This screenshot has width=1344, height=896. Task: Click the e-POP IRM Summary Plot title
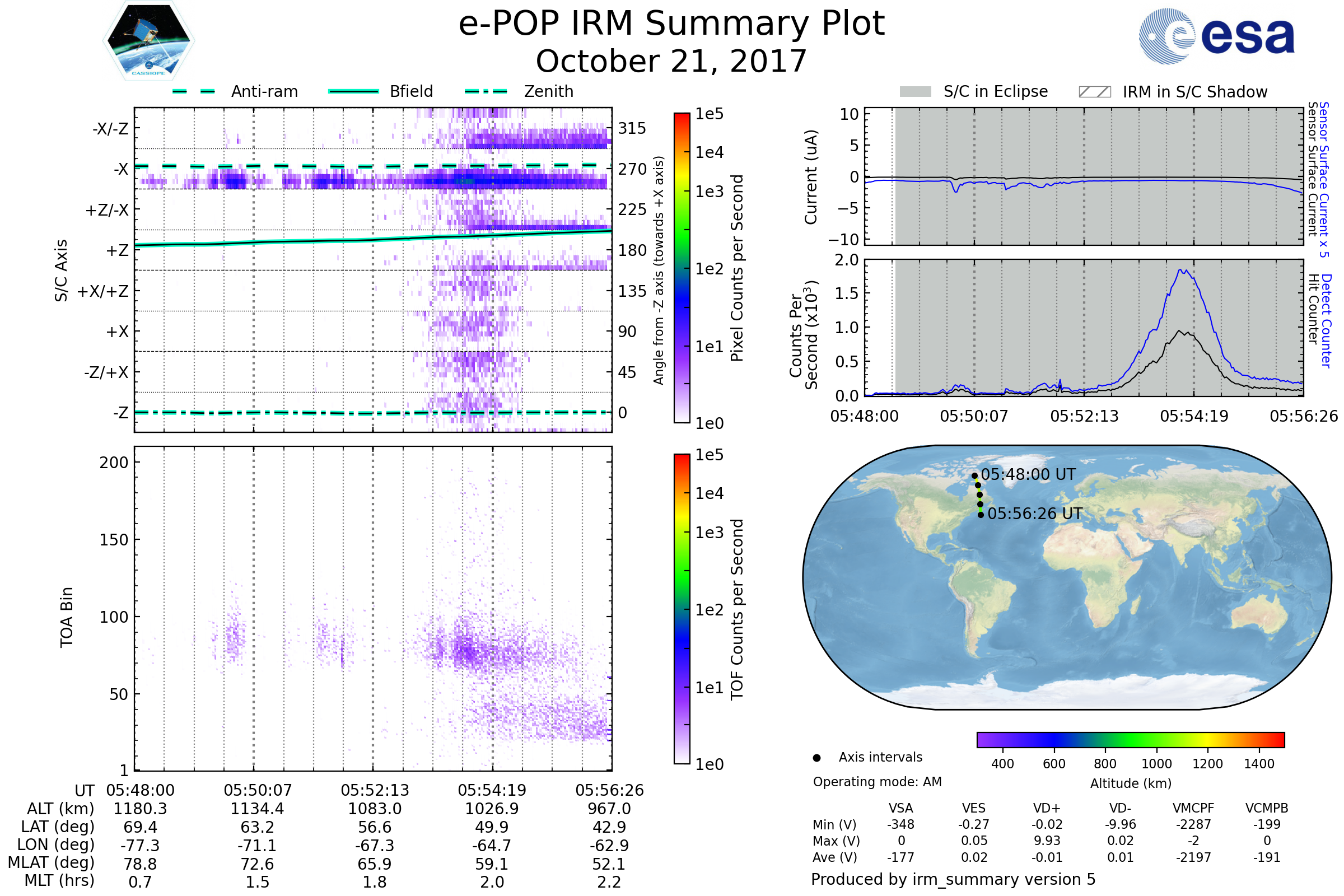(671, 24)
